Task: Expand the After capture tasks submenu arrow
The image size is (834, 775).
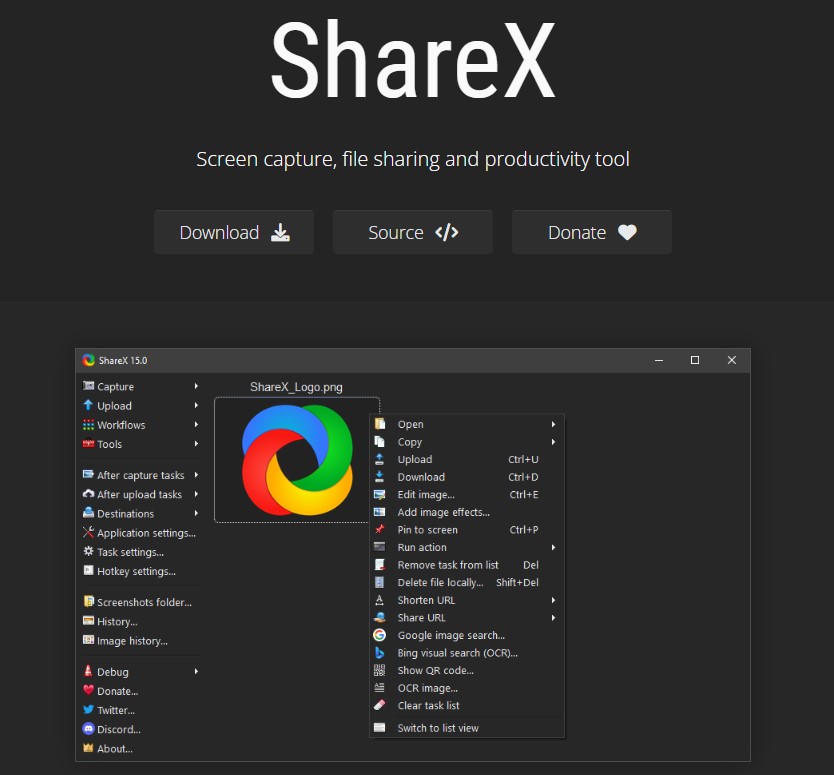Action: click(196, 474)
